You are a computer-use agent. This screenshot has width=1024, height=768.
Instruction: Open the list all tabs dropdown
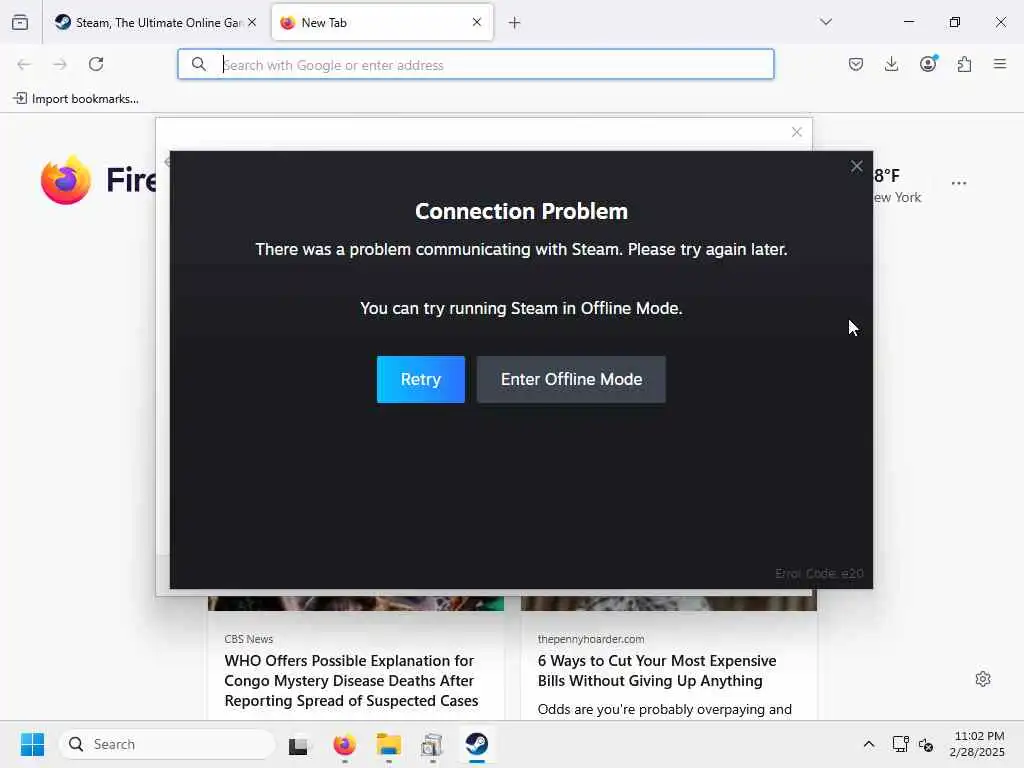(826, 22)
